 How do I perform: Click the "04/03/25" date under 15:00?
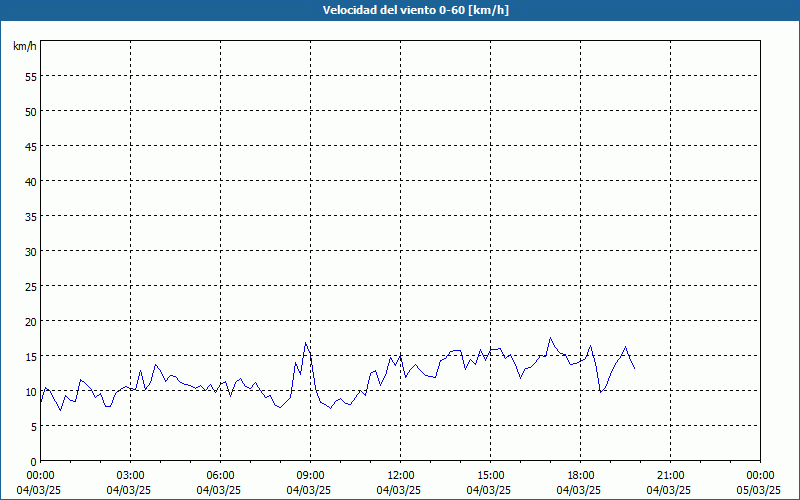pyautogui.click(x=489, y=490)
